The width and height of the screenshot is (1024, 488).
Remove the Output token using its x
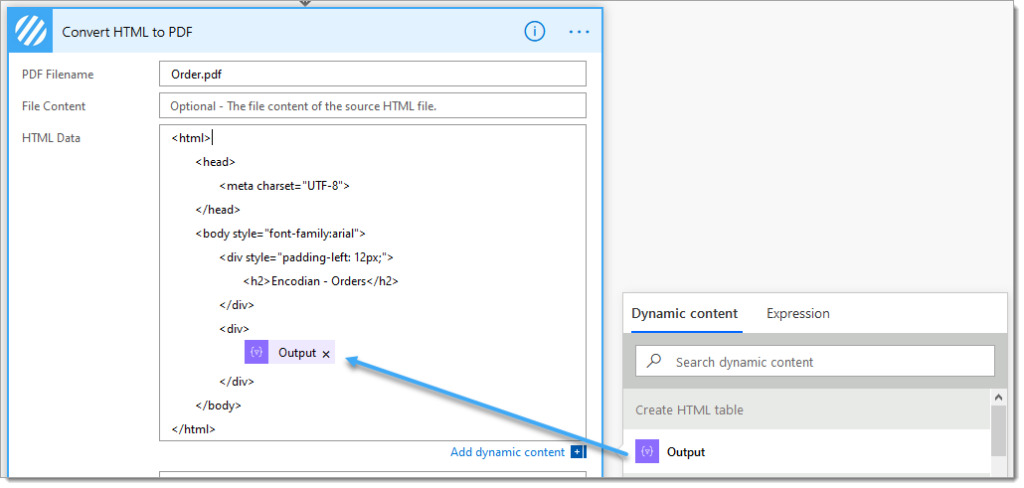(x=326, y=354)
